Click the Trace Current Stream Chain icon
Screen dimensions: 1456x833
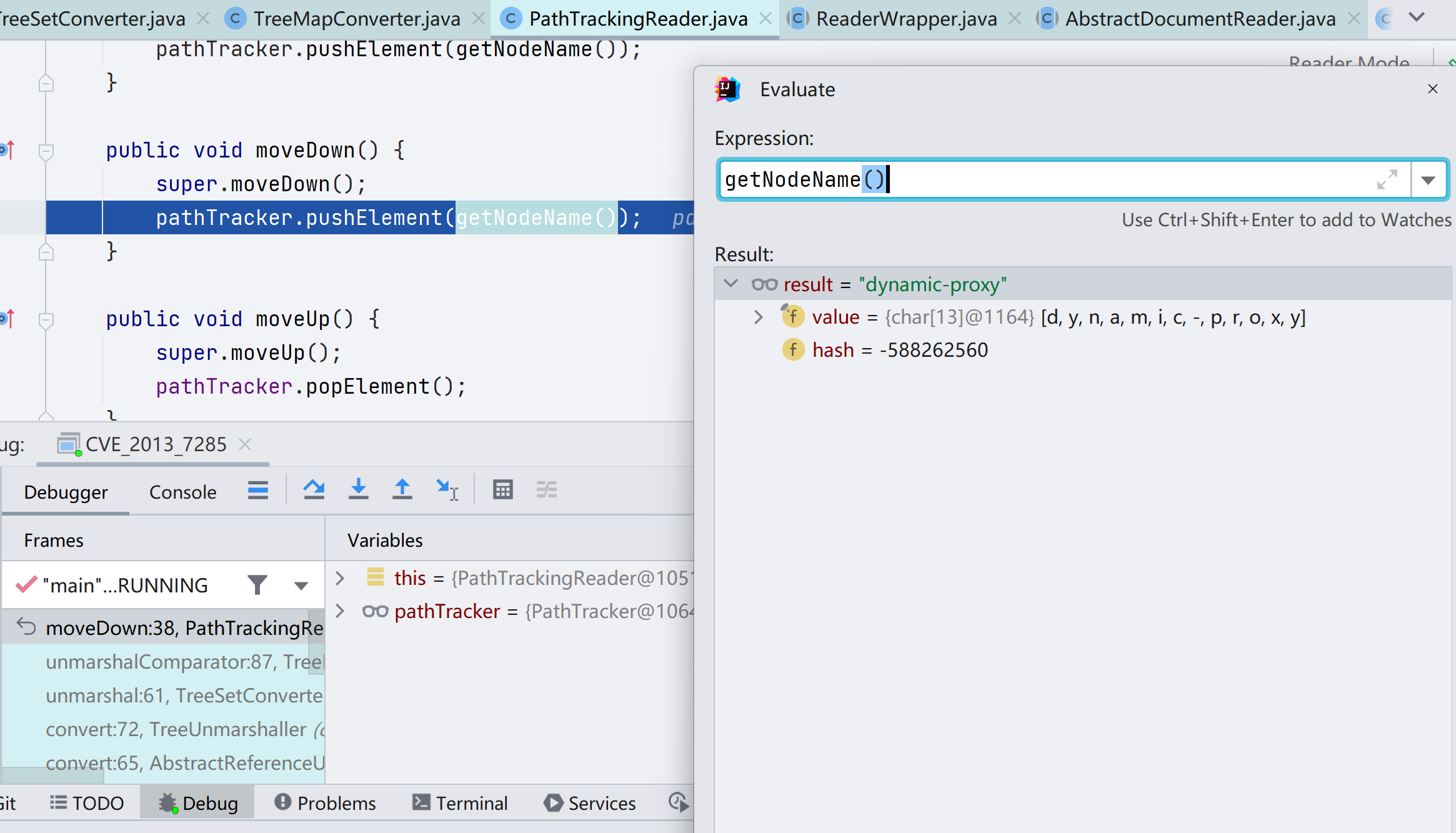[x=546, y=490]
